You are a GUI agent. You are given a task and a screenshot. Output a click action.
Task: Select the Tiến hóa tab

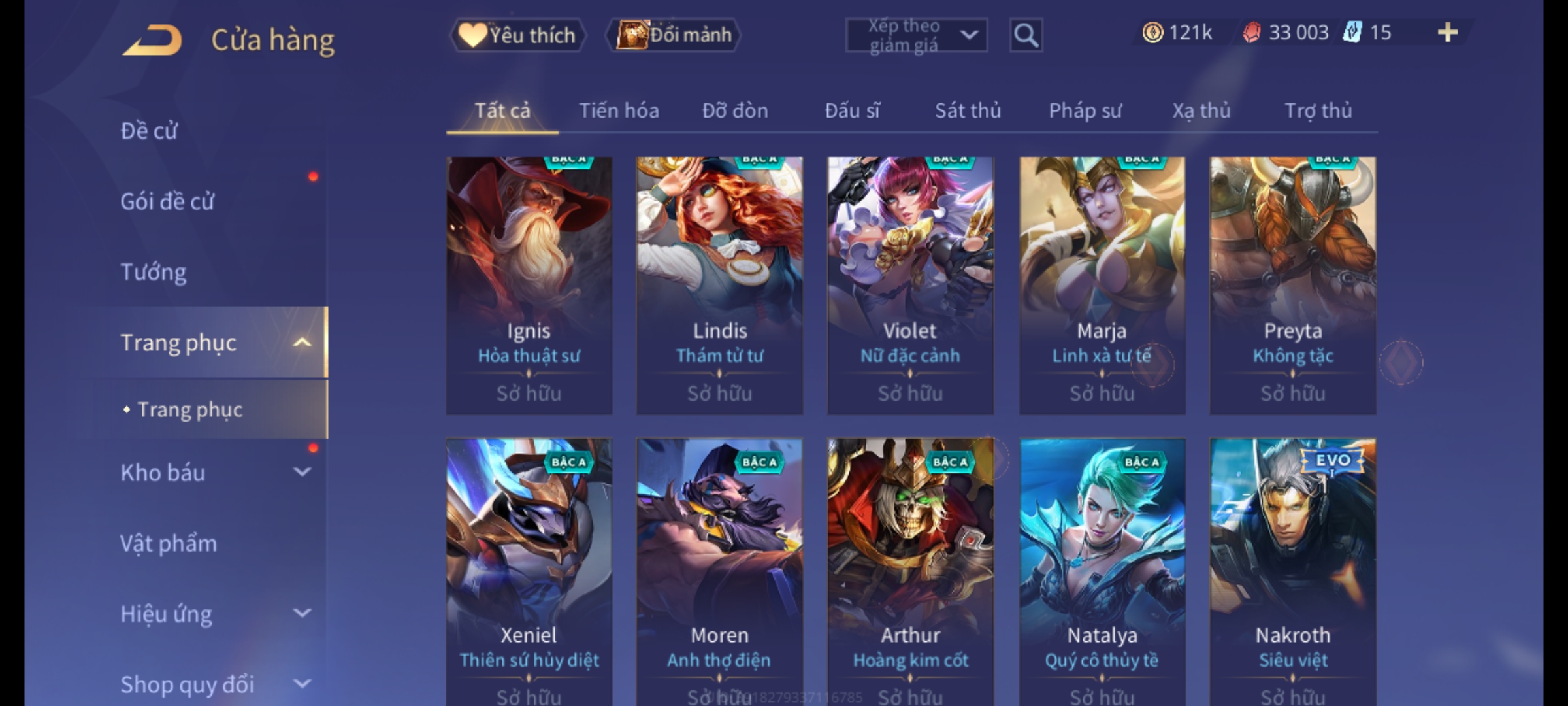[619, 111]
